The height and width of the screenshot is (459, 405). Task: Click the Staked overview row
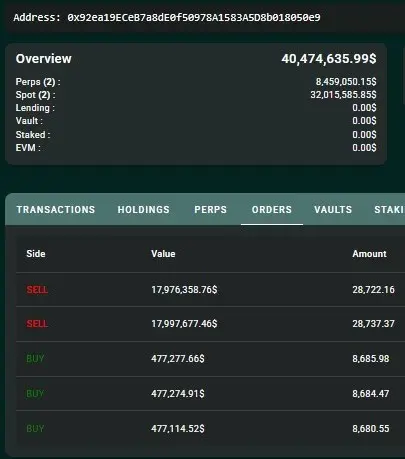pyautogui.click(x=196, y=135)
